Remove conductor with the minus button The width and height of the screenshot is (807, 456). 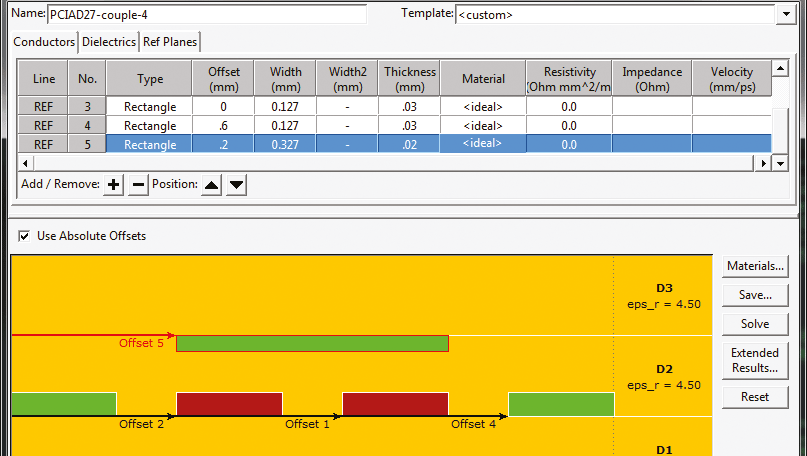point(138,185)
